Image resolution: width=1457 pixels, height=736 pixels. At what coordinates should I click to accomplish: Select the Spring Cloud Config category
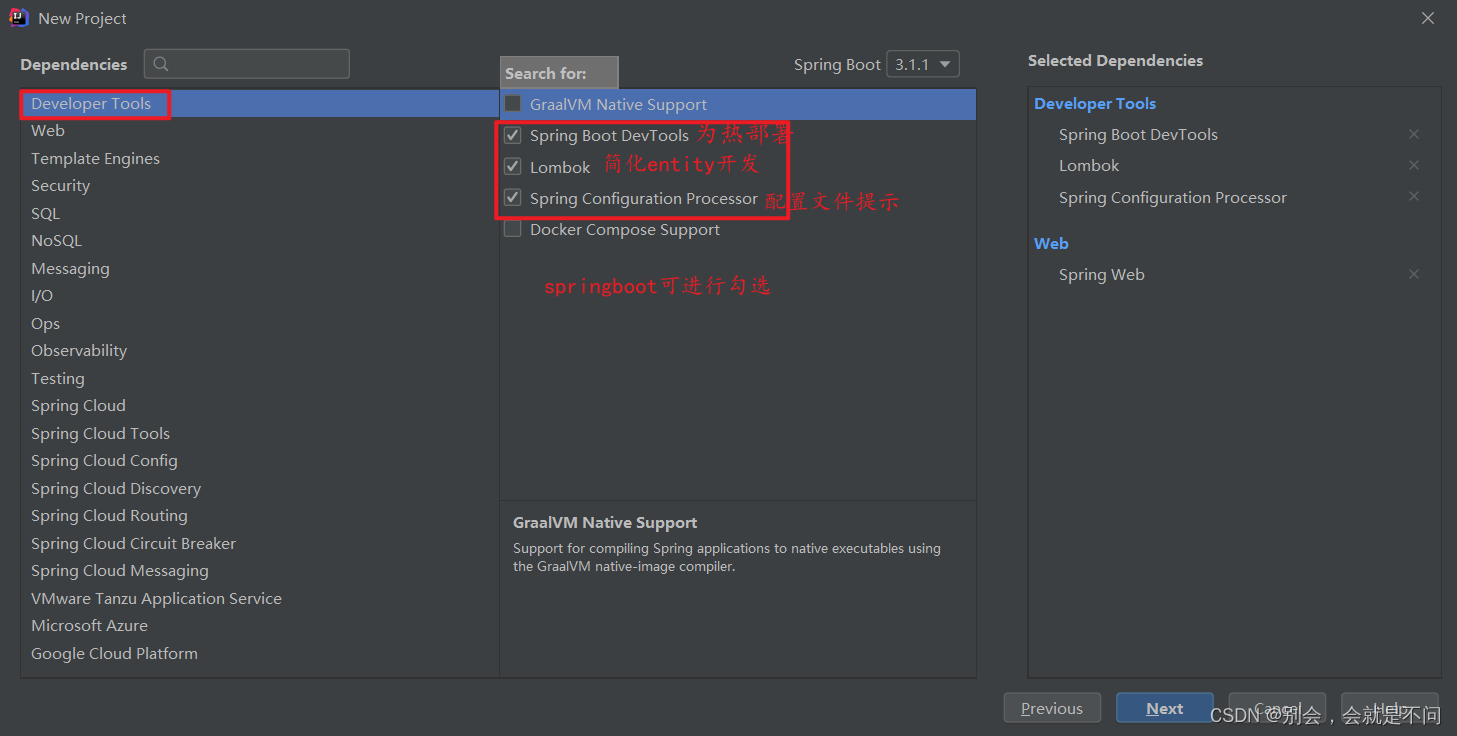(x=259, y=461)
